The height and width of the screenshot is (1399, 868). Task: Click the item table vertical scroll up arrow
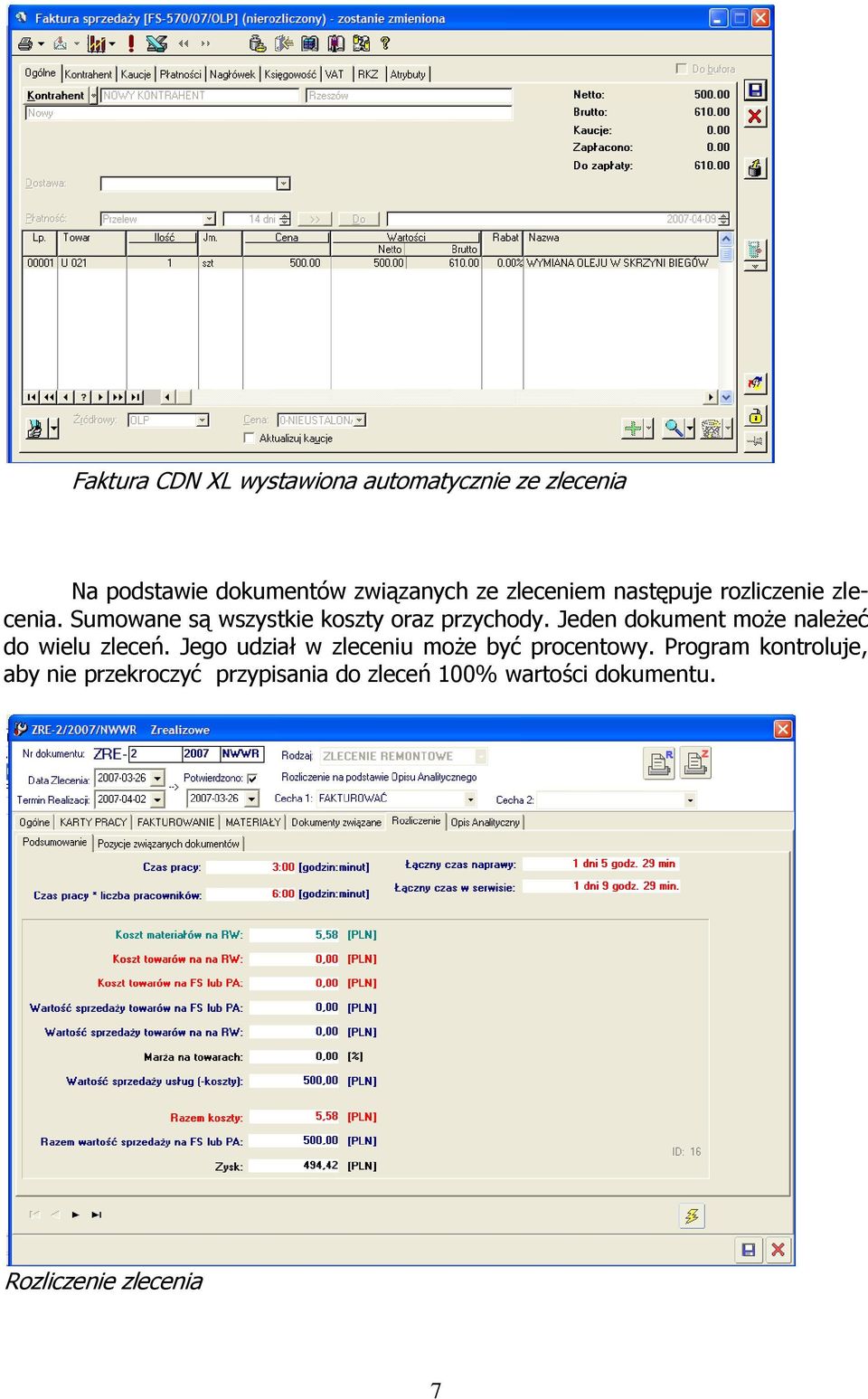pyautogui.click(x=725, y=239)
